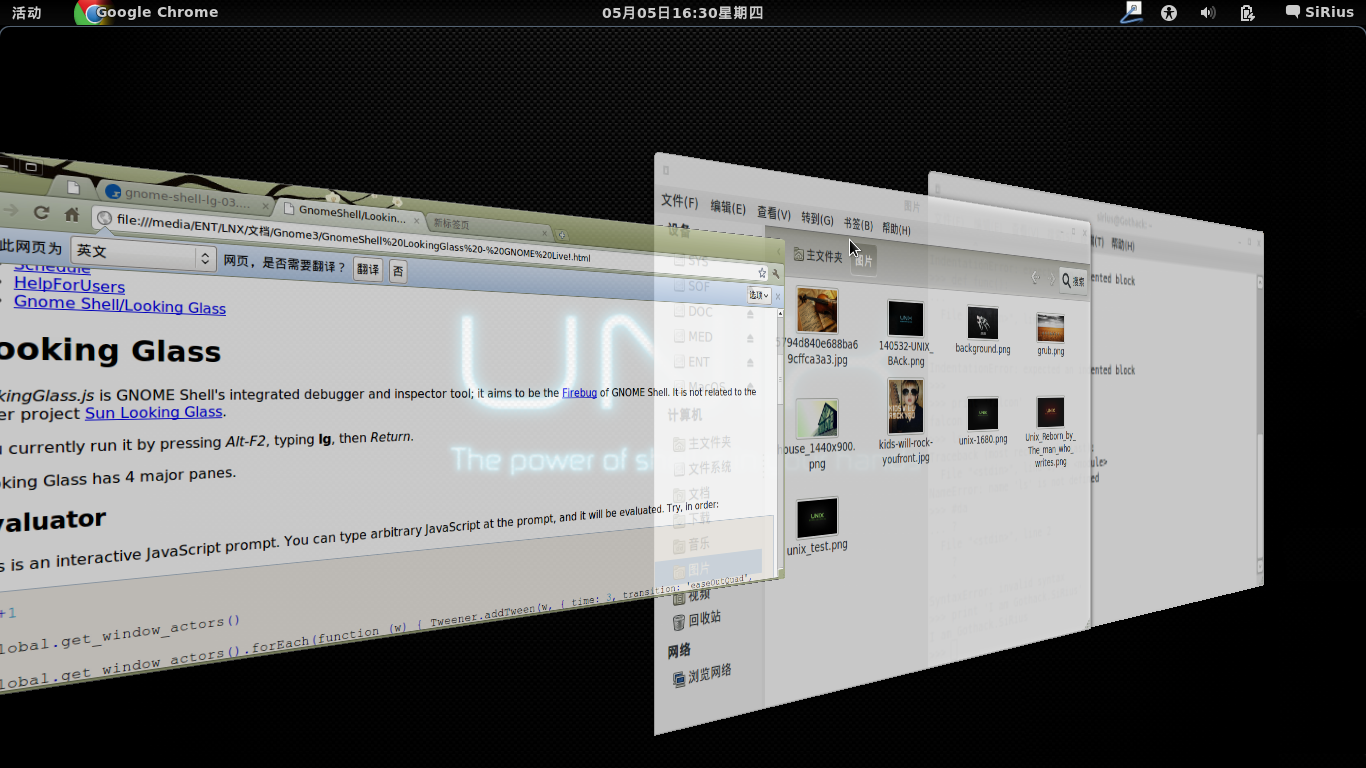The height and width of the screenshot is (768, 1366).
Task: Open a new tab with plus button
Action: click(x=562, y=235)
